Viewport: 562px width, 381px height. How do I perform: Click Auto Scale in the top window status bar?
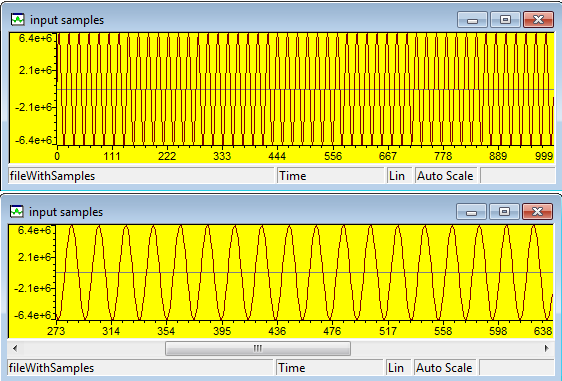(x=445, y=176)
